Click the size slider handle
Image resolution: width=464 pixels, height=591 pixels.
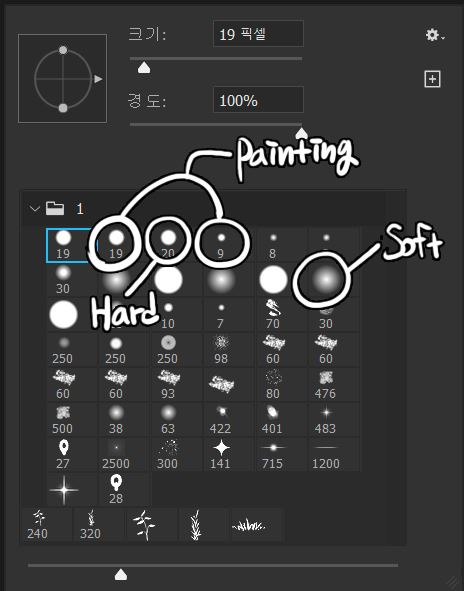pos(144,68)
